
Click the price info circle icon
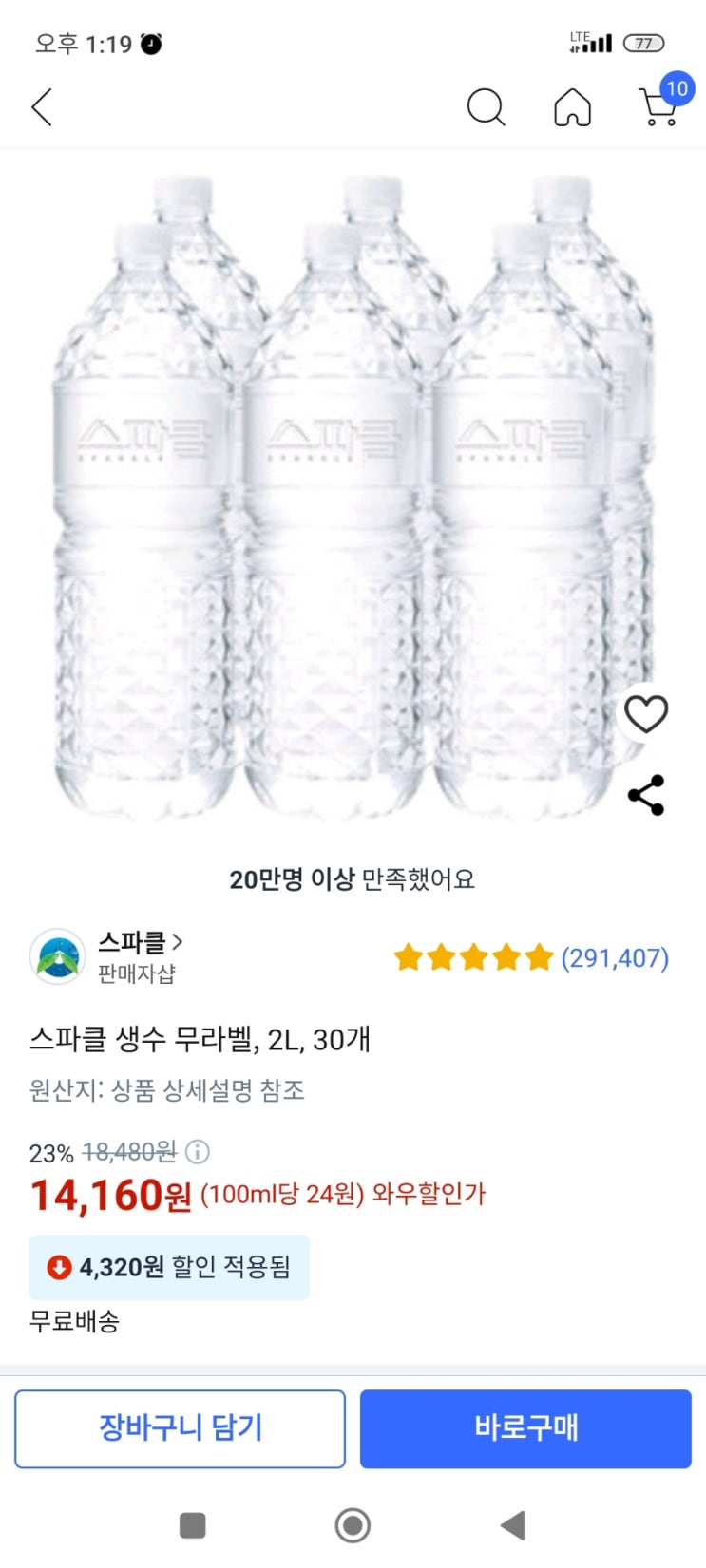click(197, 1152)
